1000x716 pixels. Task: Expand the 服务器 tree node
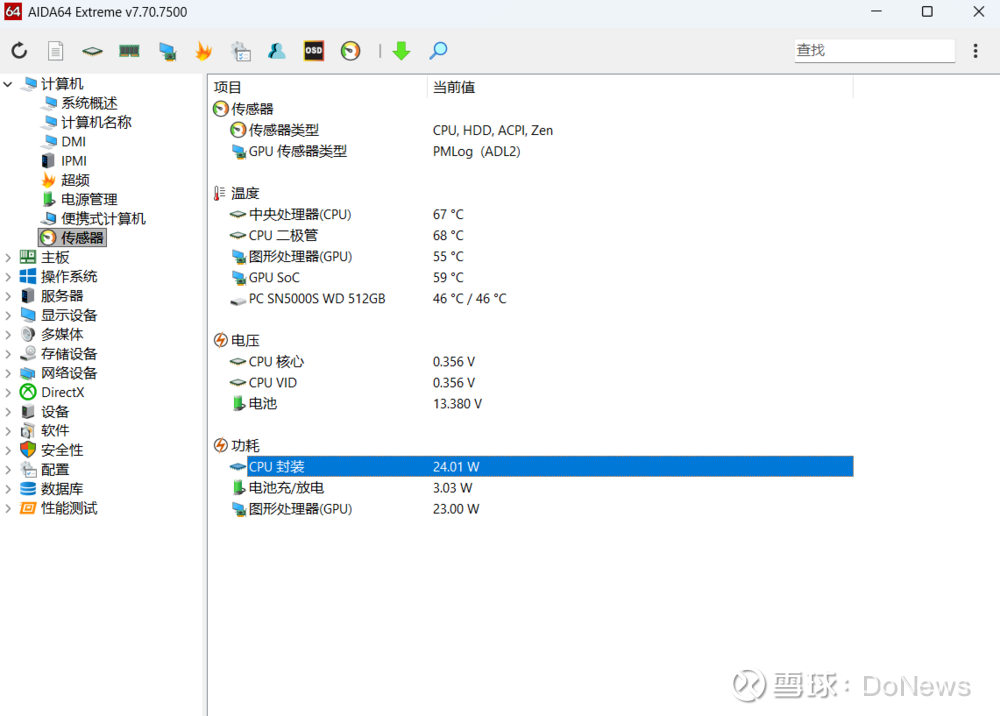point(8,296)
